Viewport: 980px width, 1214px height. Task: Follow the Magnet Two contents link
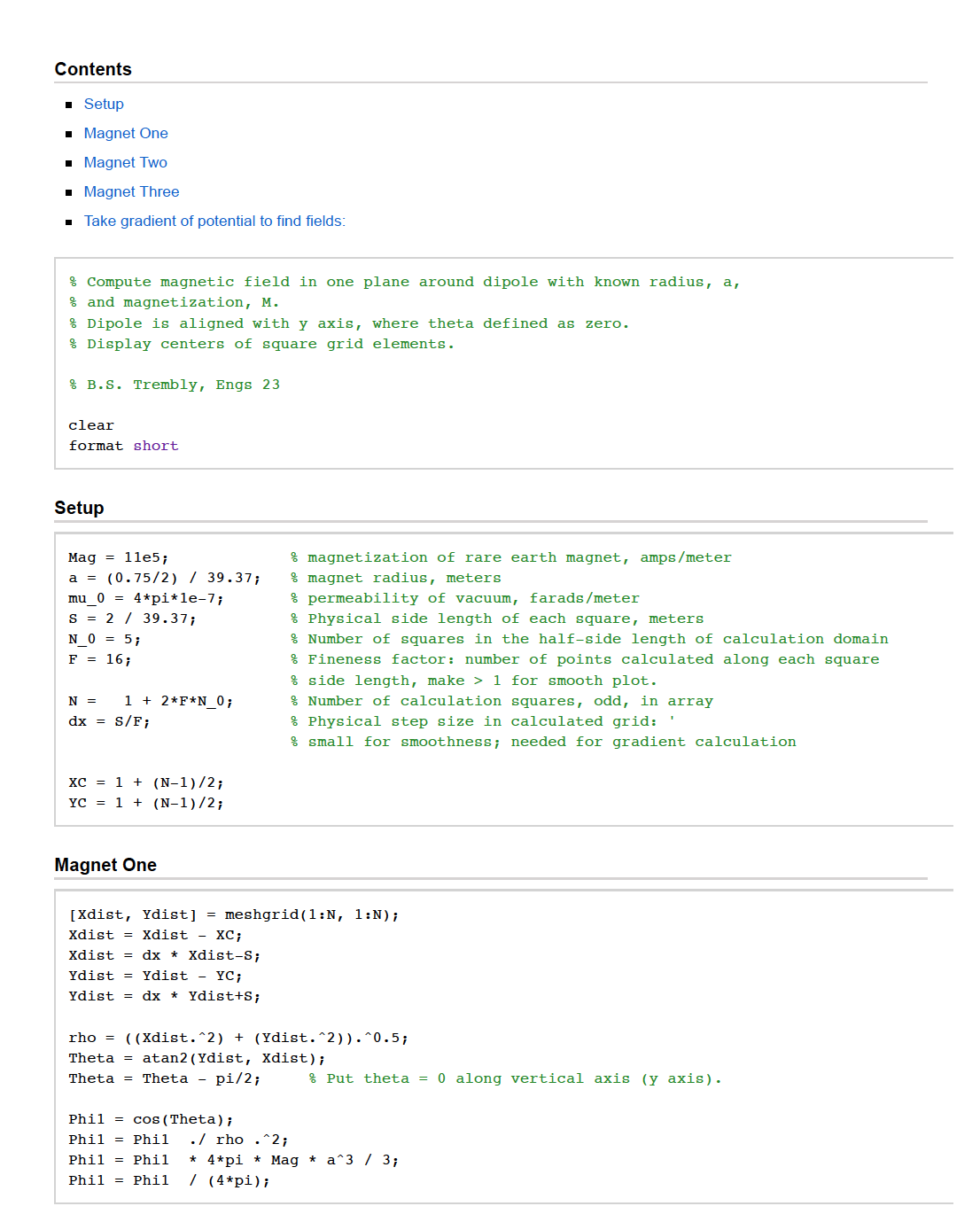[125, 163]
